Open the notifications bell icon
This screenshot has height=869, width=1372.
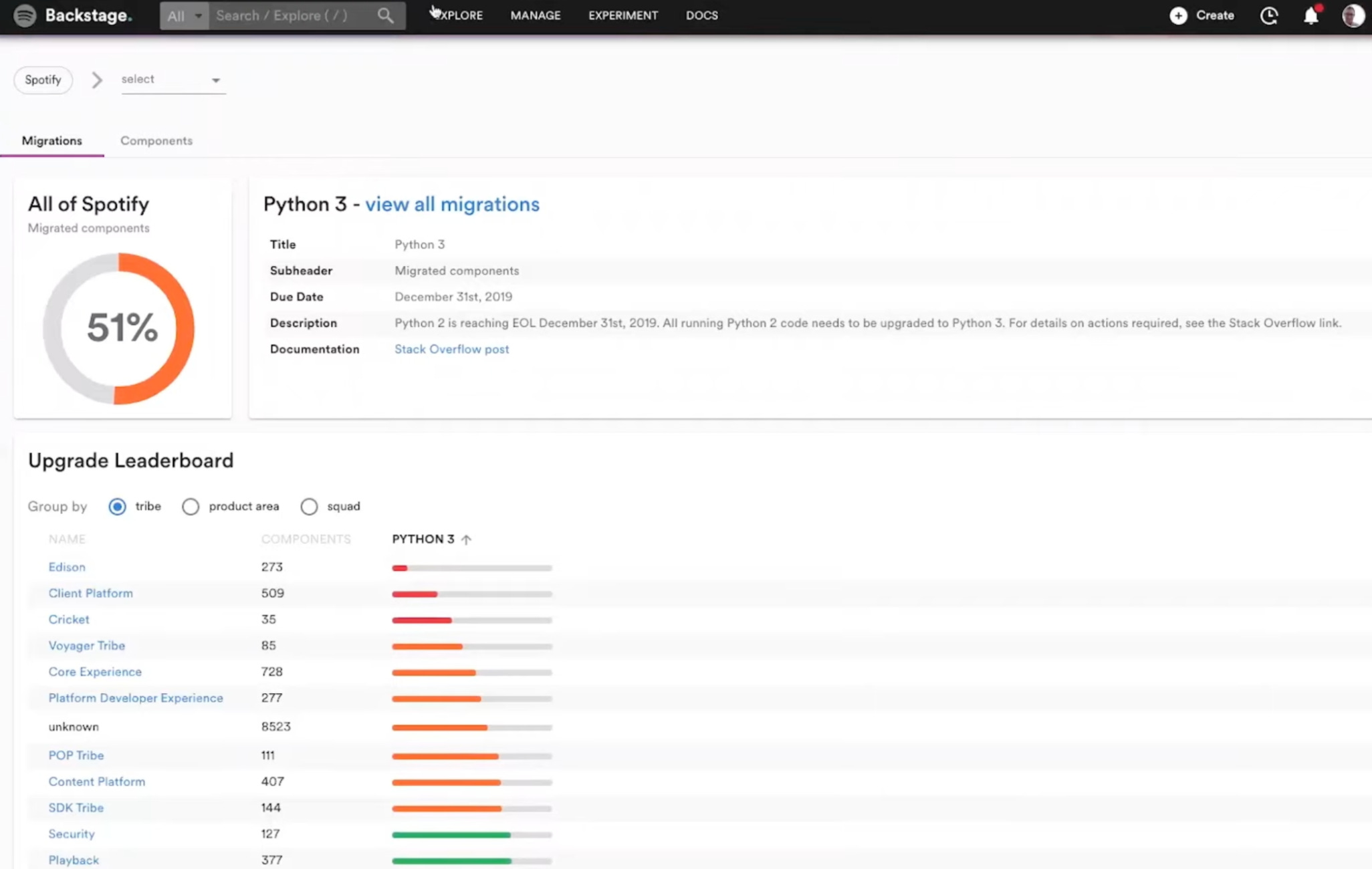point(1310,15)
